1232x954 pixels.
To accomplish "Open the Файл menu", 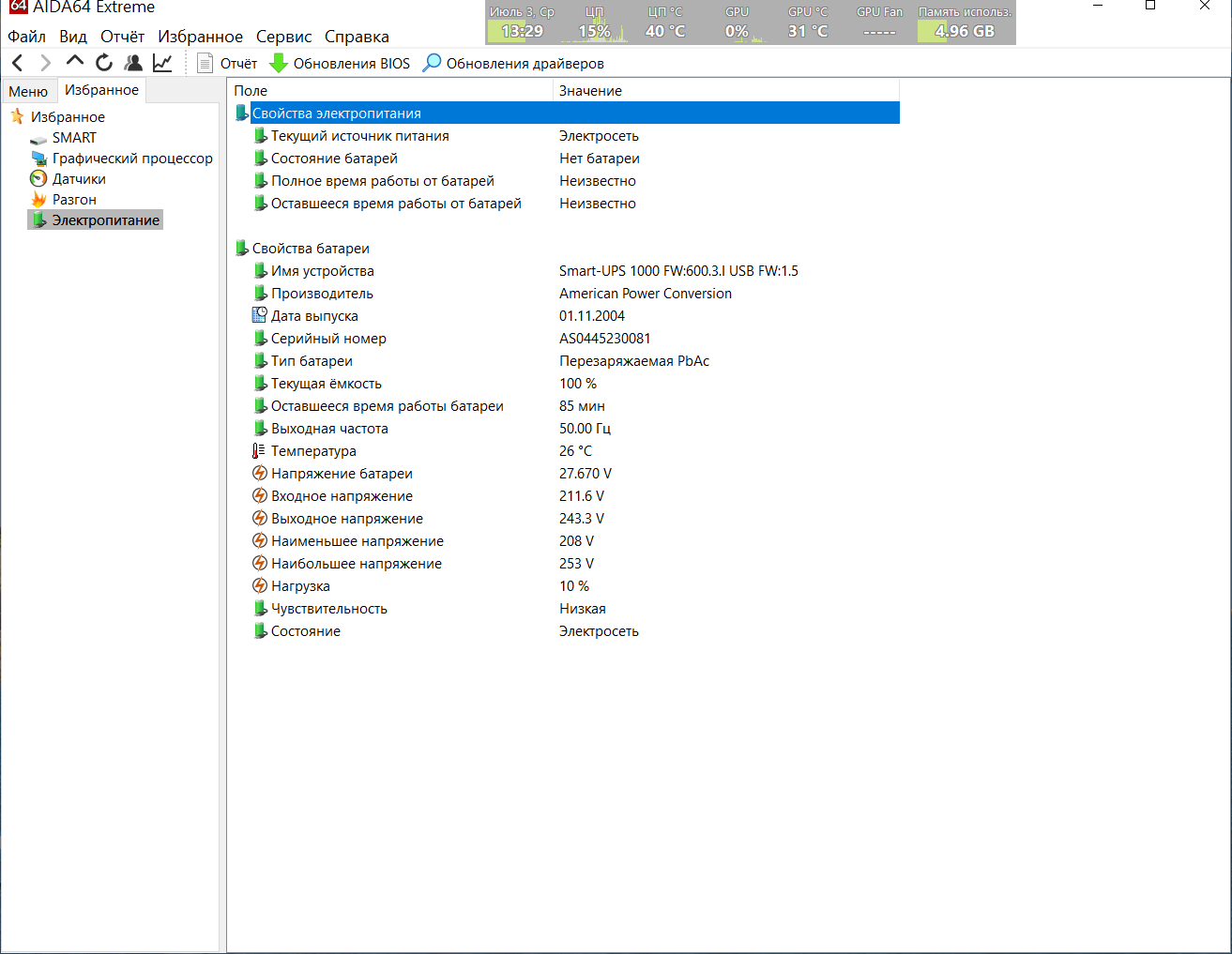I will pyautogui.click(x=26, y=37).
